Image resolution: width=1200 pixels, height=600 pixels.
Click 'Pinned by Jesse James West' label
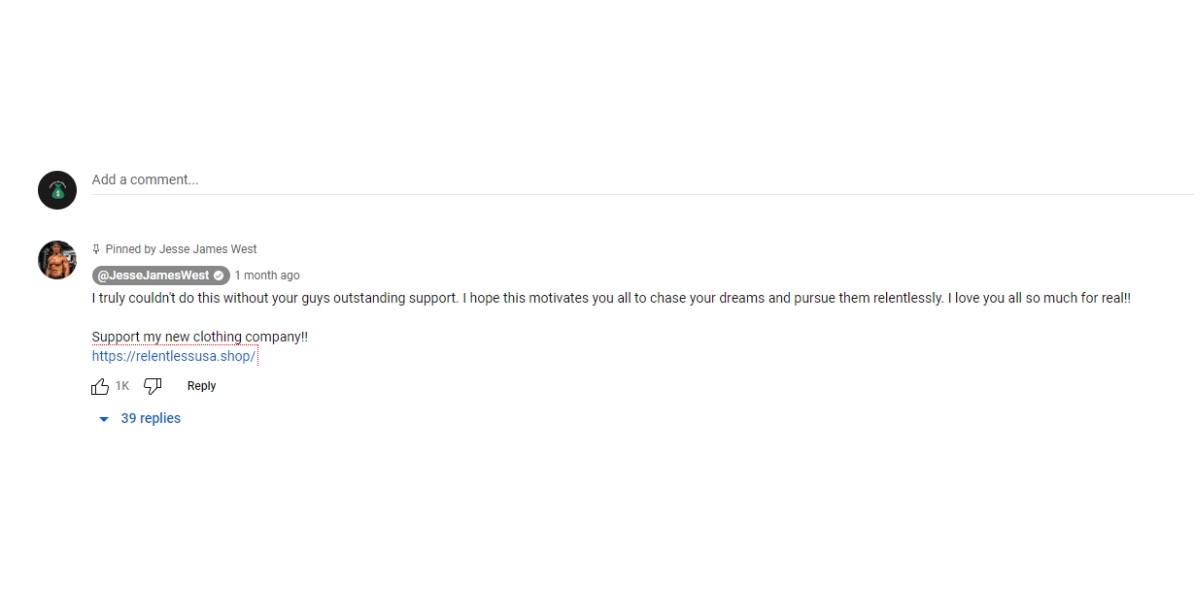(181, 250)
